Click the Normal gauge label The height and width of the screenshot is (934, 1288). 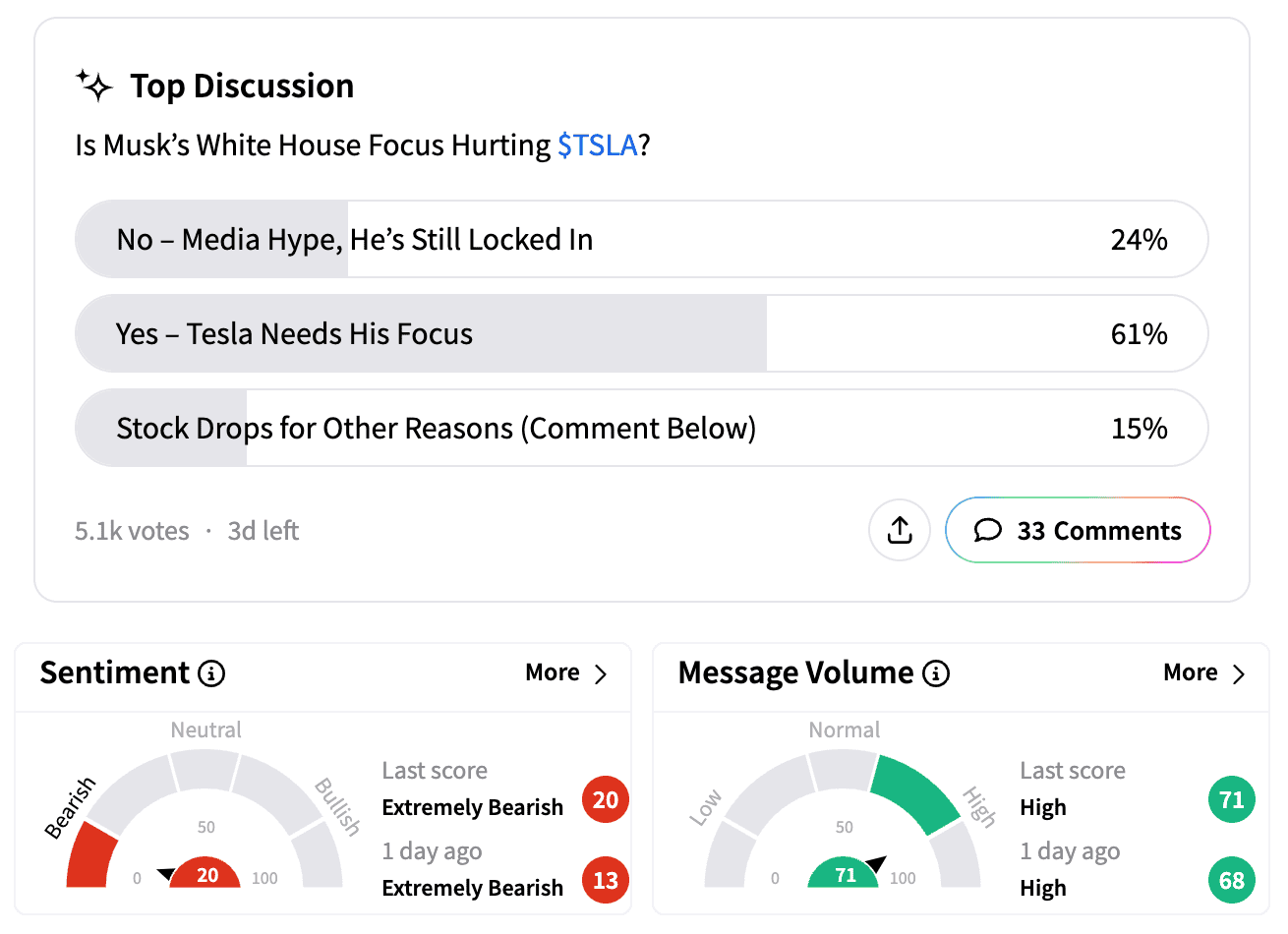(844, 730)
